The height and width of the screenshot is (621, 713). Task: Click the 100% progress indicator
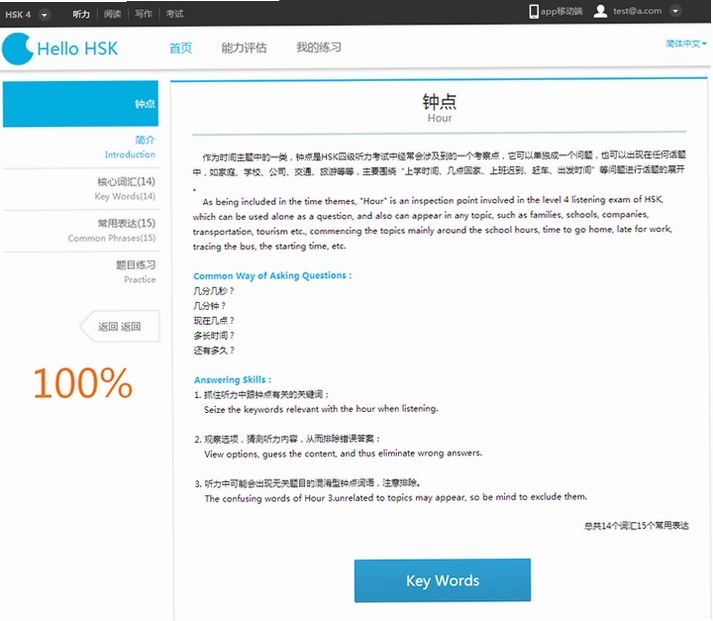pyautogui.click(x=83, y=384)
